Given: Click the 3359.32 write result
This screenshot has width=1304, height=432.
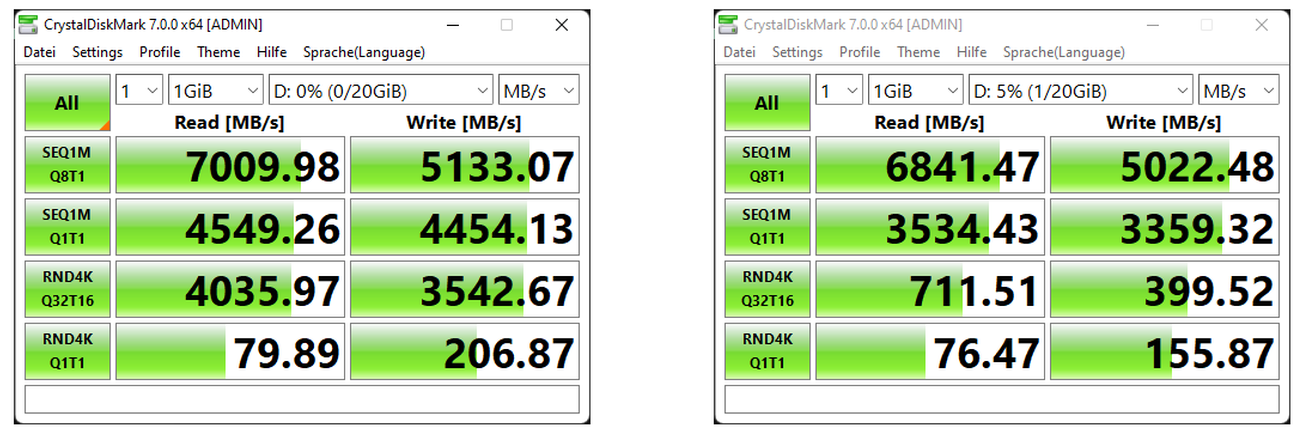Looking at the screenshot, I should pos(1165,227).
